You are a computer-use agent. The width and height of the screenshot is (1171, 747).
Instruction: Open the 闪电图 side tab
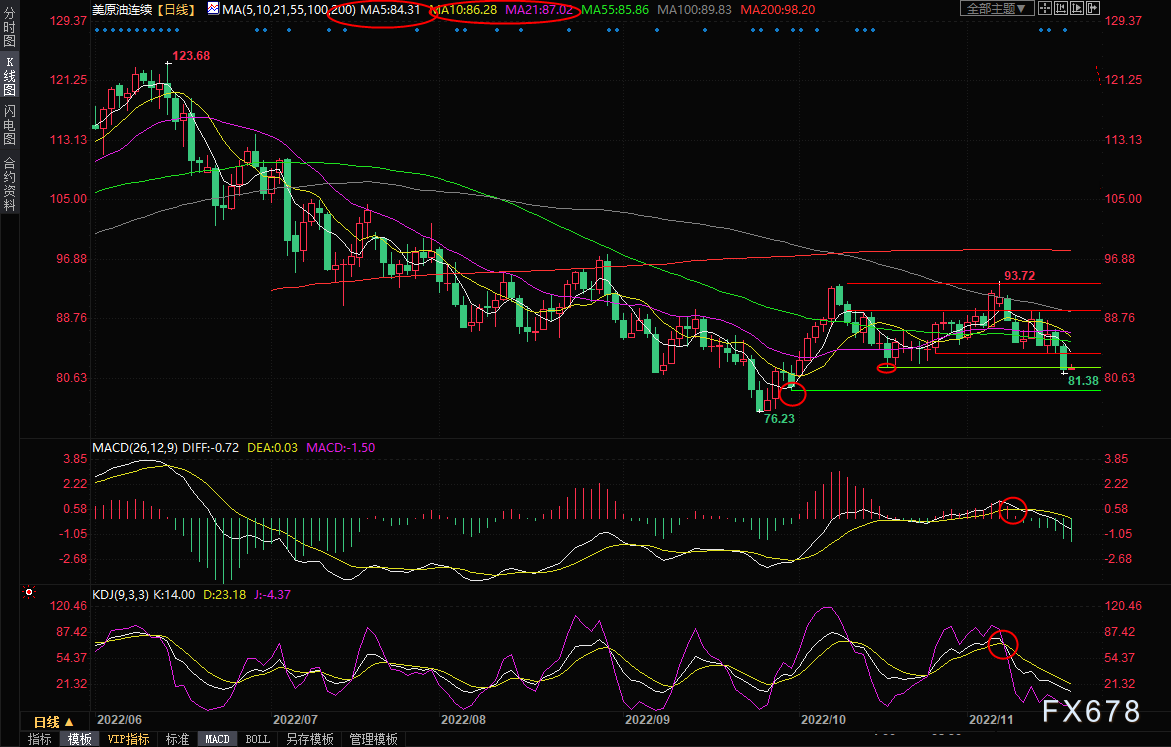coord(10,124)
